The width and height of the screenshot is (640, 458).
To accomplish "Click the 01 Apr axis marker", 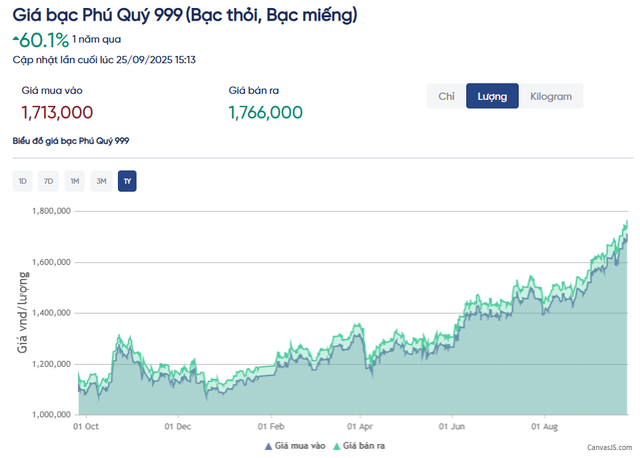I will coord(360,427).
